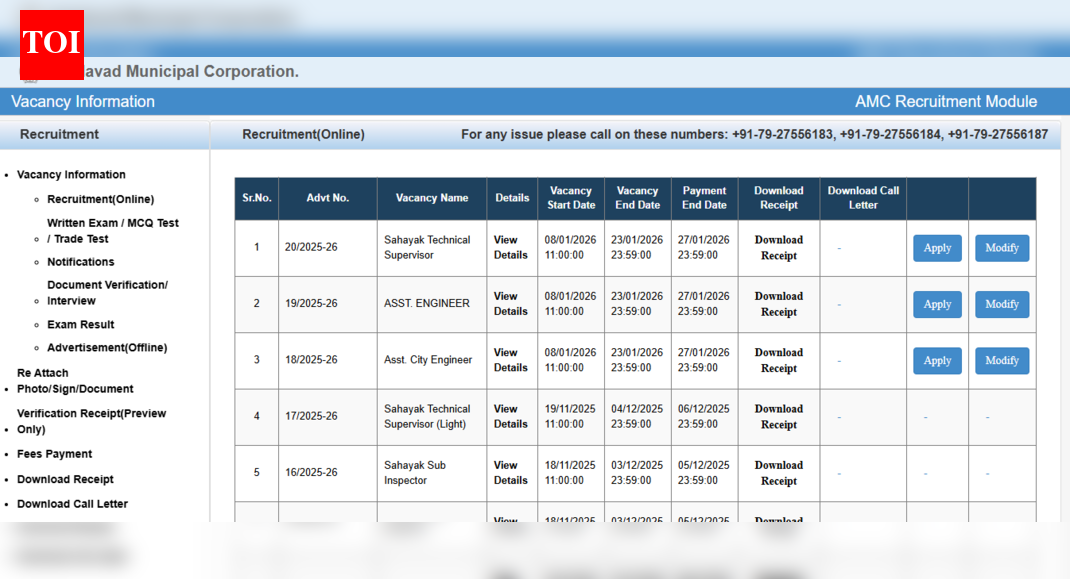The image size is (1070, 579).
Task: Click Re Attach Photo/Sign/Document link
Action: click(x=74, y=381)
